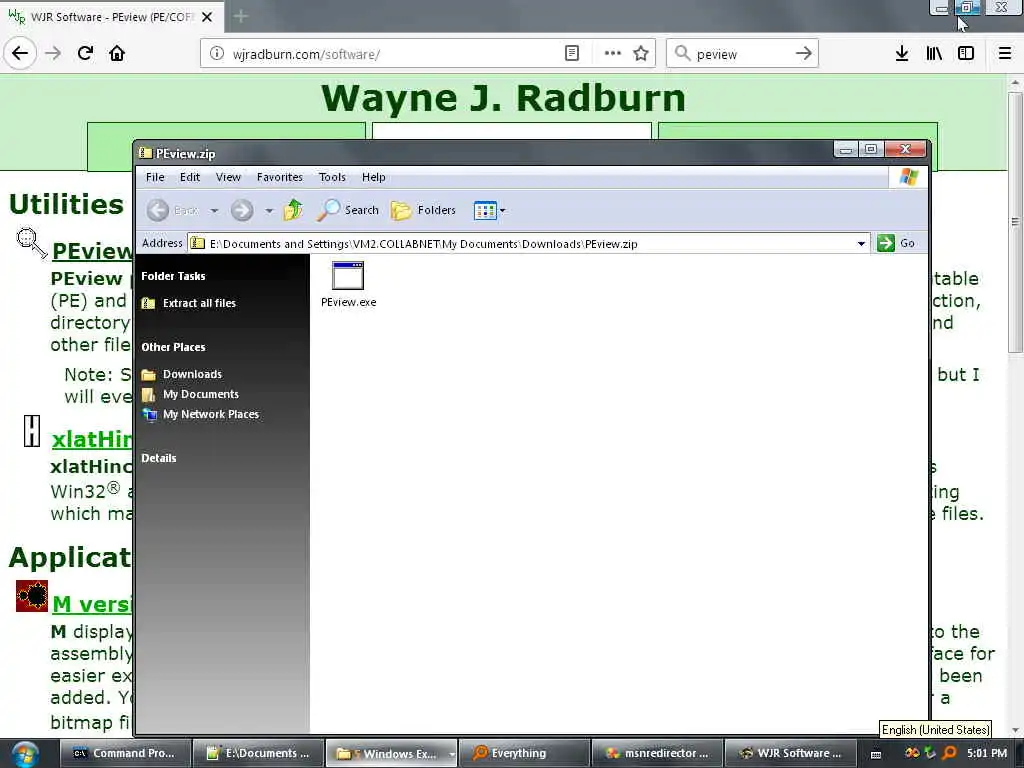Open Firefox downloads panel
Screen dimensions: 1024x768
[x=902, y=53]
